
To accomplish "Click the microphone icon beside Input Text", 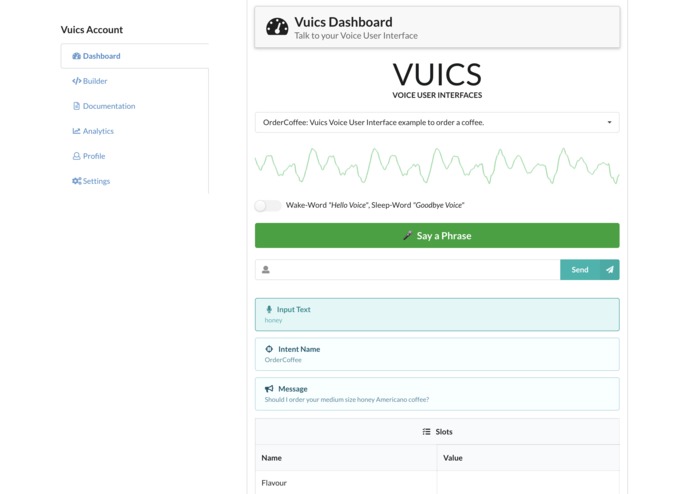I will (269, 309).
